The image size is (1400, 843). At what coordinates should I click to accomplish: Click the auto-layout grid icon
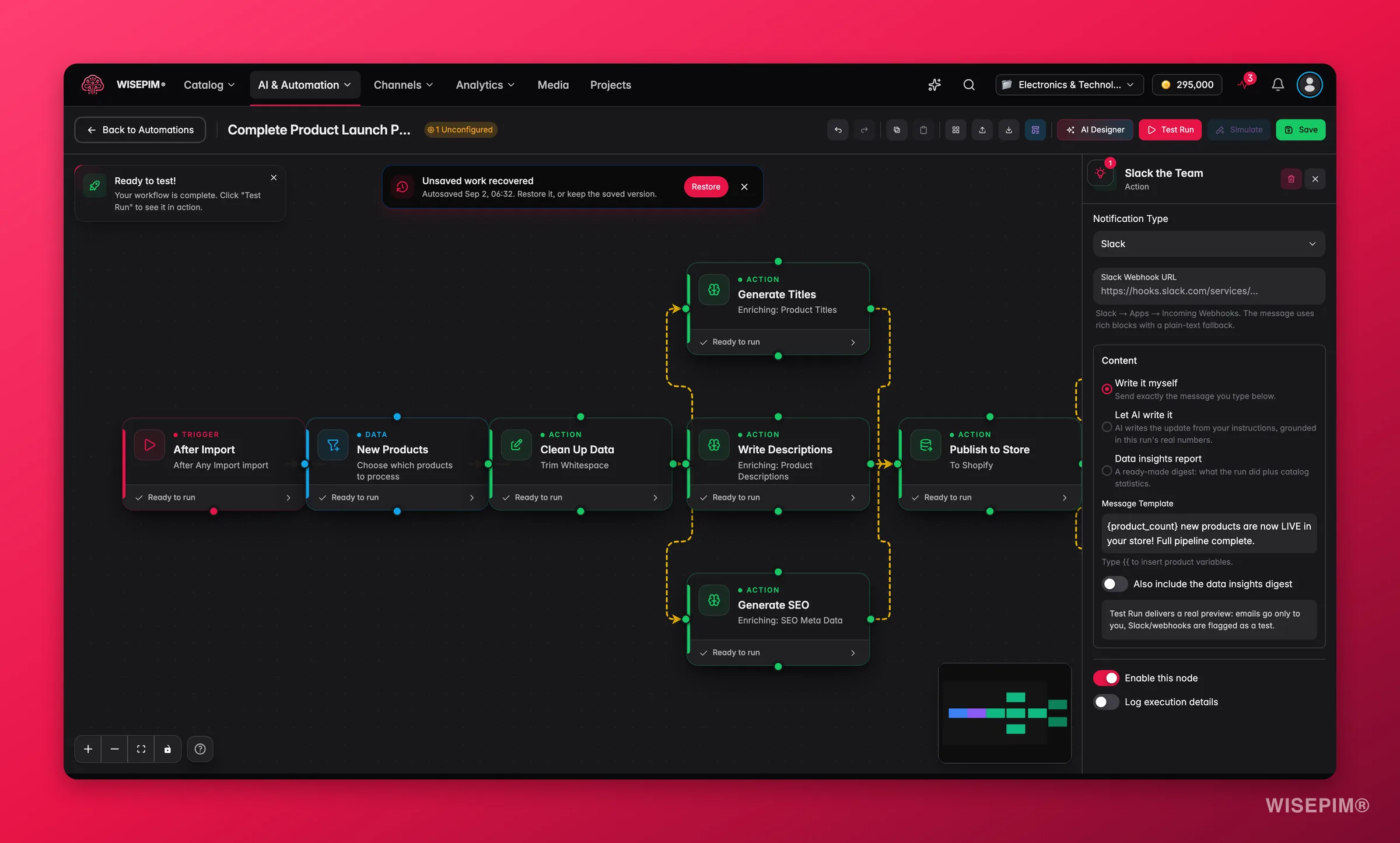tap(956, 130)
